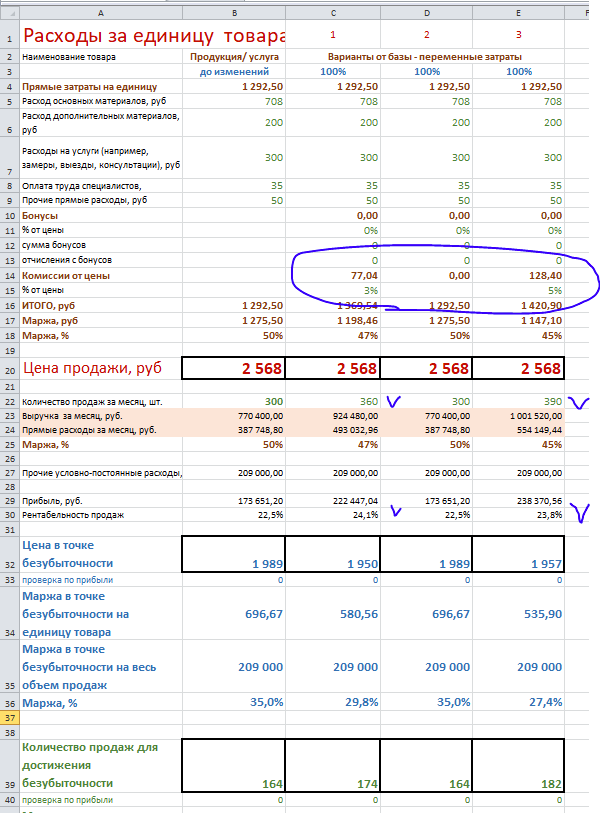The image size is (600, 813).
Task: Click 'Цена продажи, руб' label
Action: point(92,368)
